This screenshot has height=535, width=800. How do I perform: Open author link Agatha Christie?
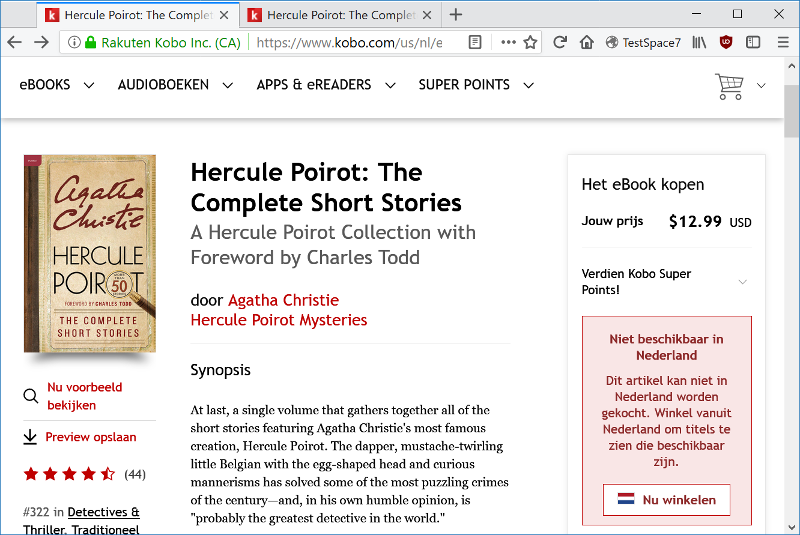click(283, 300)
